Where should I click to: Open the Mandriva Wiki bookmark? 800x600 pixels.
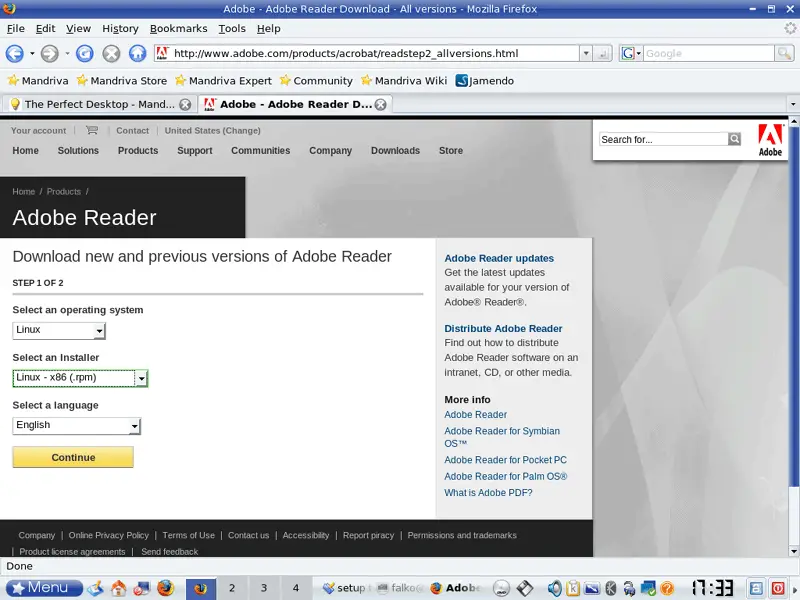404,81
